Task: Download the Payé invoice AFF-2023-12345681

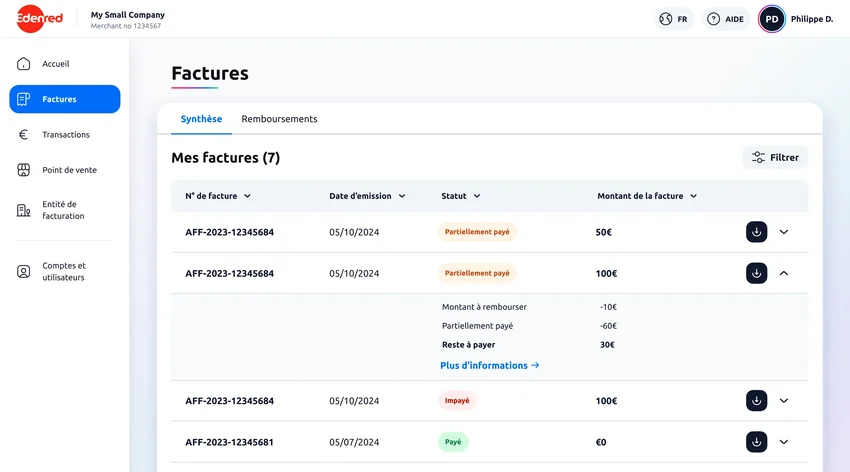Action: [756, 442]
